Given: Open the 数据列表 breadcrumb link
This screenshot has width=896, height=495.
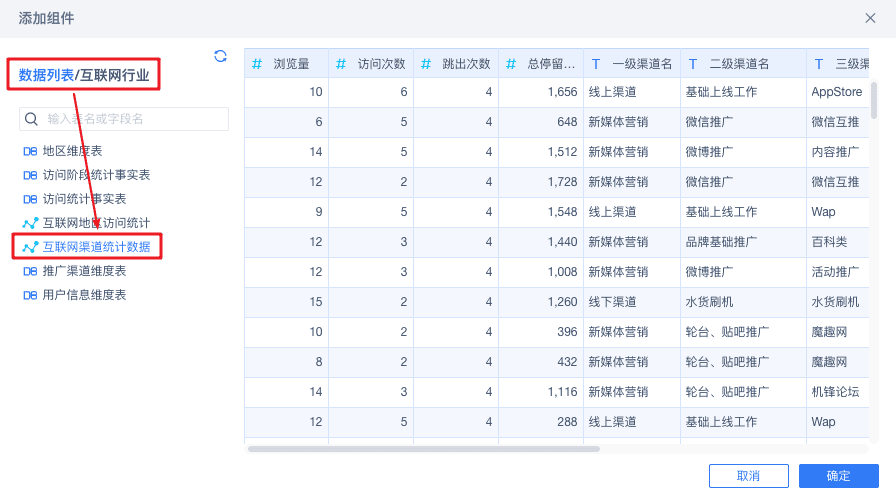Looking at the screenshot, I should pos(46,74).
